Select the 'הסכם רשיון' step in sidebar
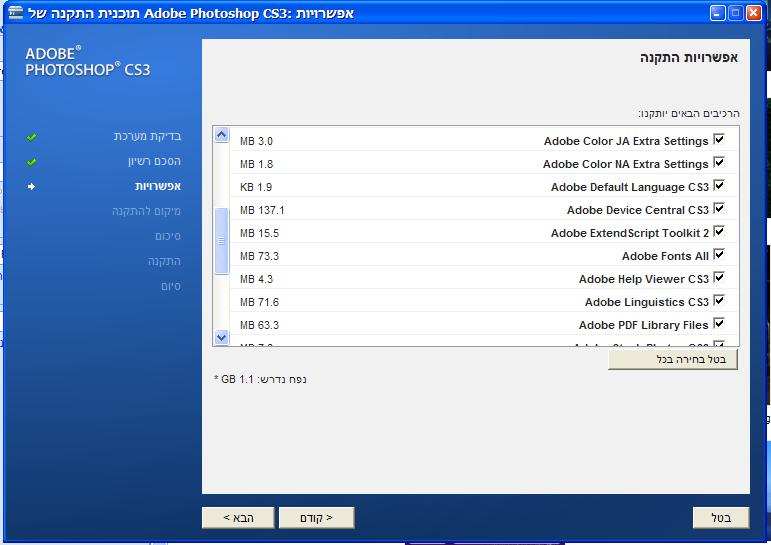This screenshot has width=771, height=545. tap(154, 161)
